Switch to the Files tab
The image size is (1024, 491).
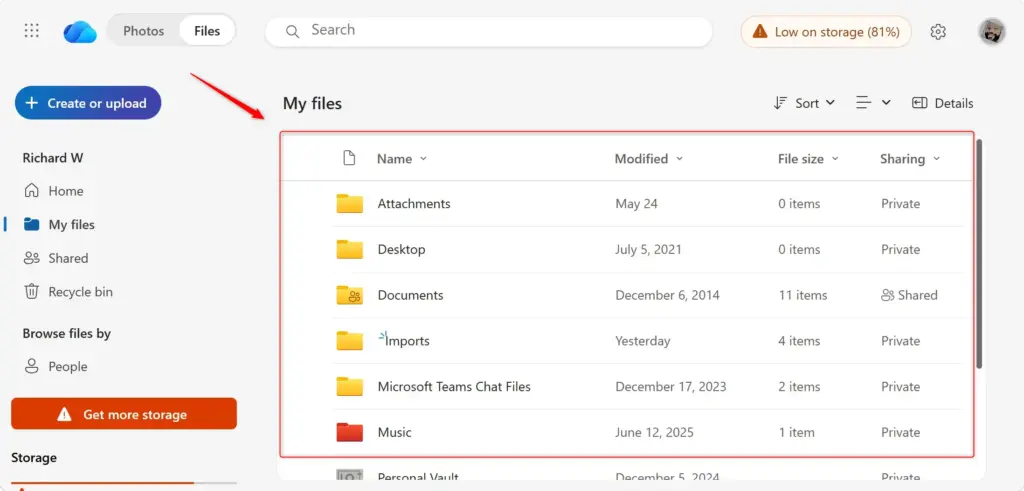point(207,31)
